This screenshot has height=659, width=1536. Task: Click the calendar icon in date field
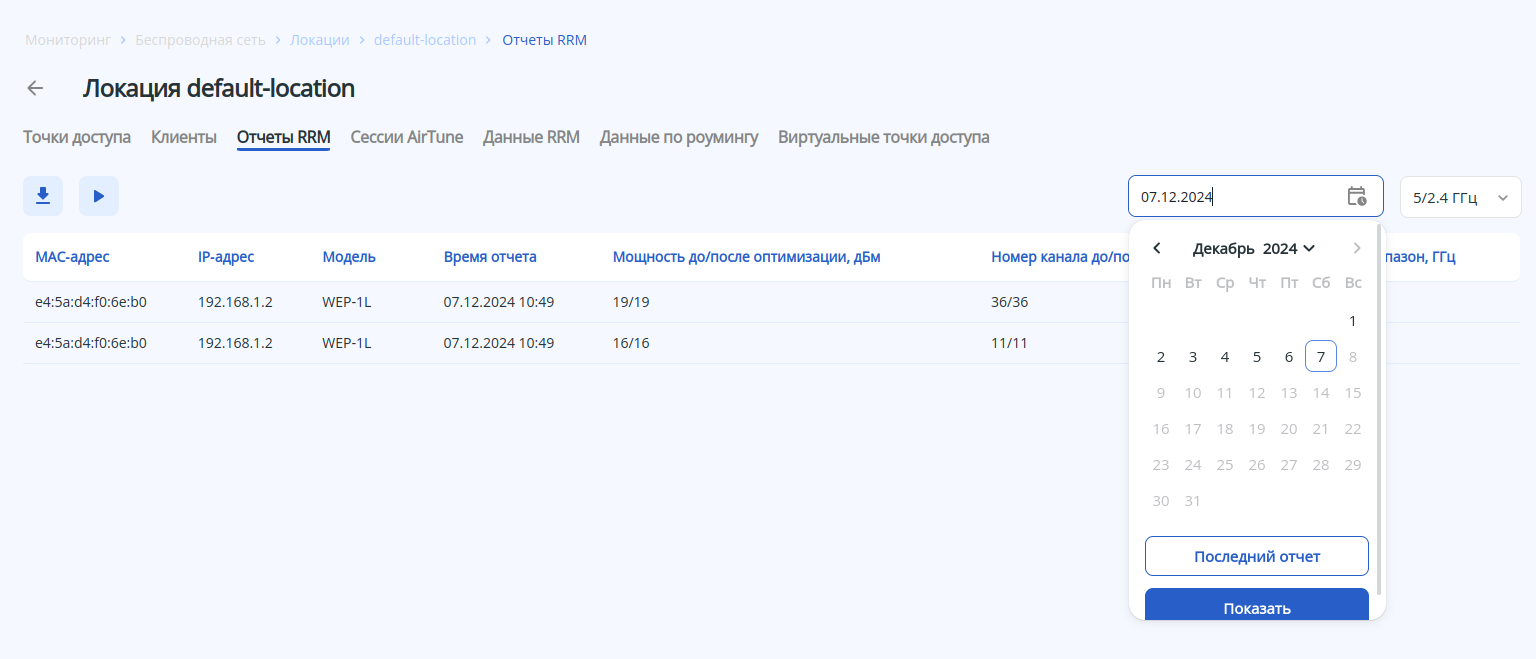pos(1356,197)
